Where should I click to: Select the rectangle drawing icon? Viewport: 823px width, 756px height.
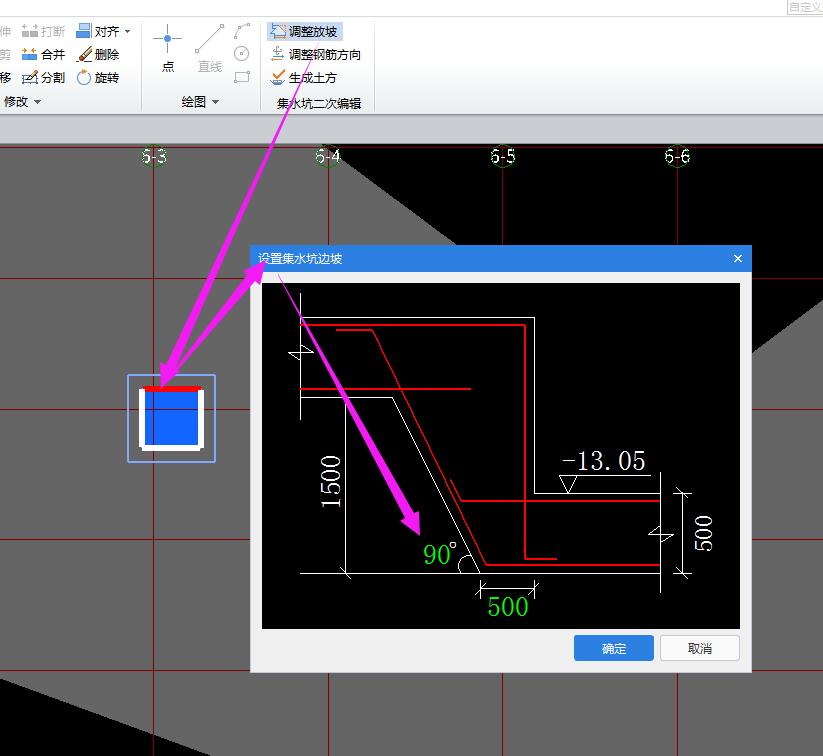(x=242, y=77)
